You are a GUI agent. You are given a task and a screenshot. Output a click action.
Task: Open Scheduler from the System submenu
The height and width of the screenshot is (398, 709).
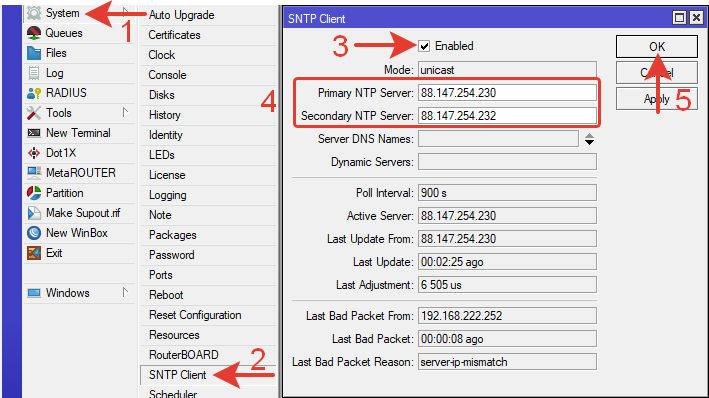173,394
